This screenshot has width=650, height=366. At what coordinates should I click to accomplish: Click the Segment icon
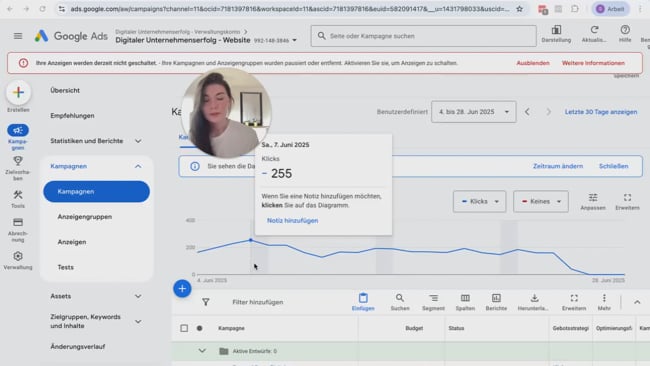coord(433,298)
